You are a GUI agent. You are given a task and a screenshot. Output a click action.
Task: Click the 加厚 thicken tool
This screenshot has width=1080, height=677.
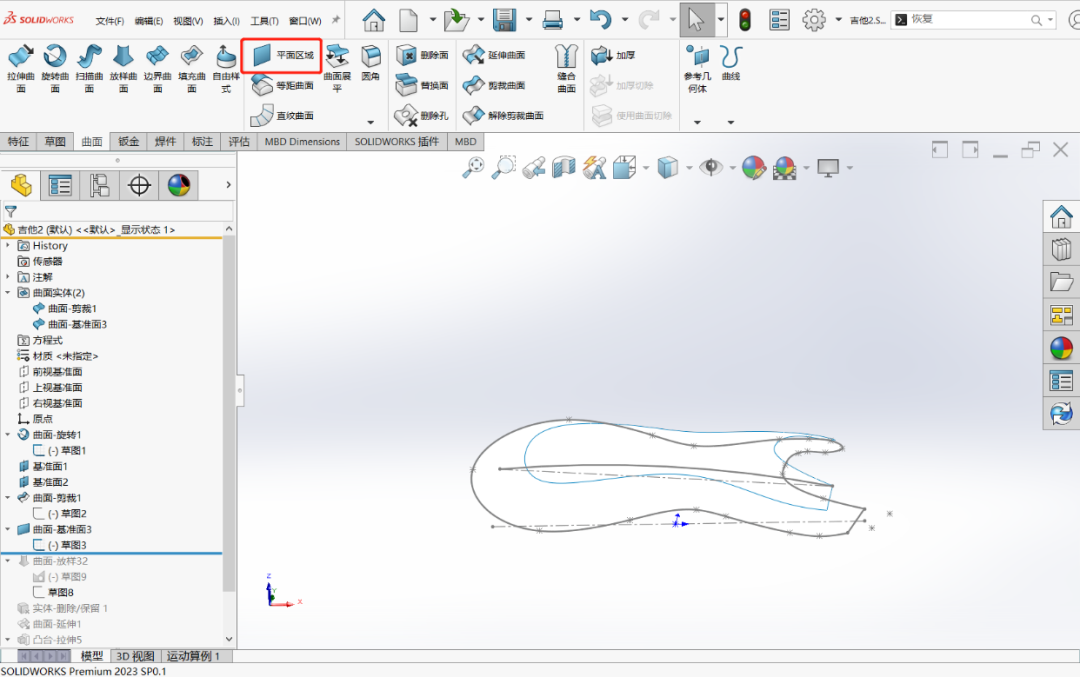pyautogui.click(x=614, y=55)
